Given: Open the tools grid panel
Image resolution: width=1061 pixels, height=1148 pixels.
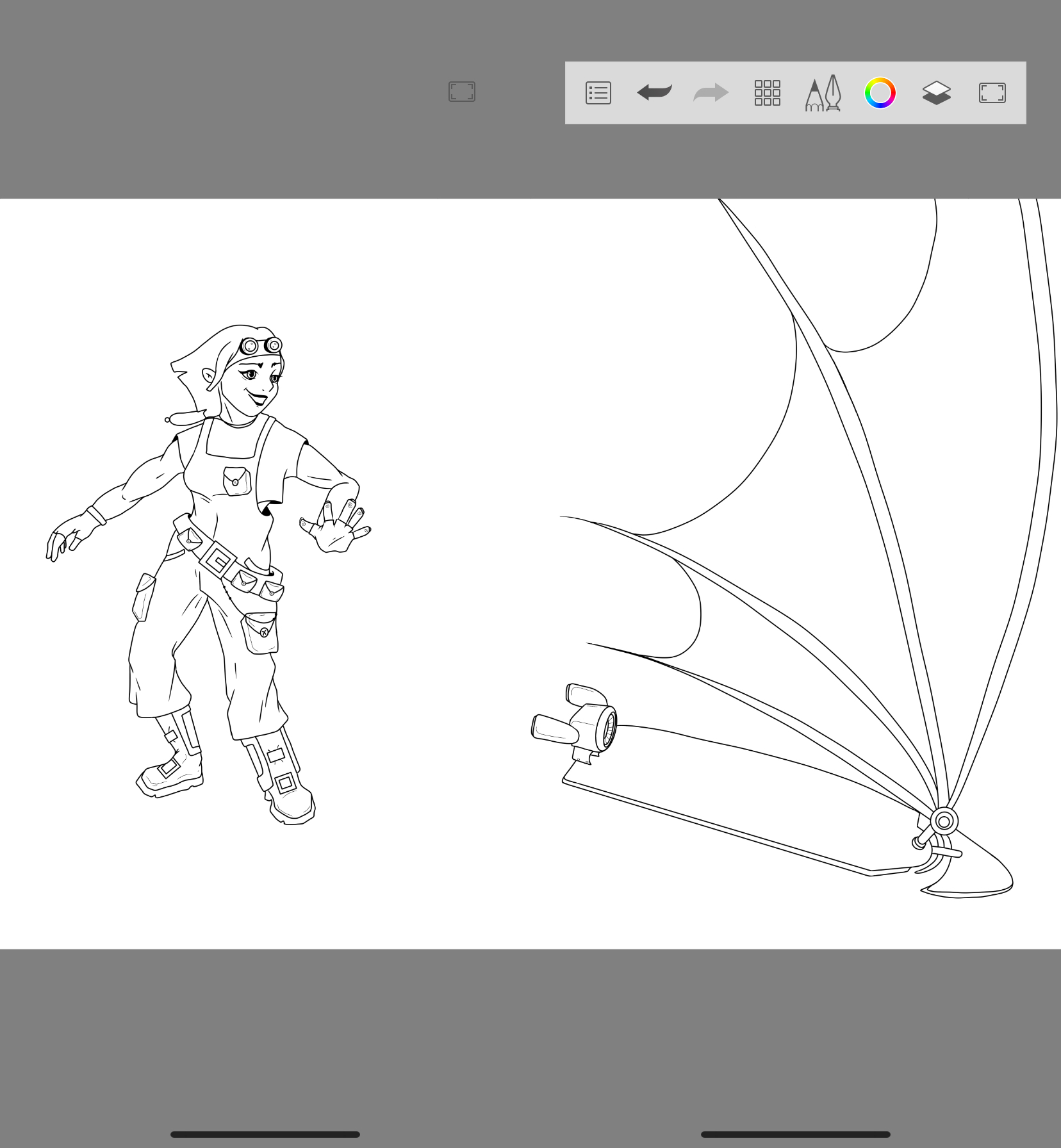Looking at the screenshot, I should 767,93.
